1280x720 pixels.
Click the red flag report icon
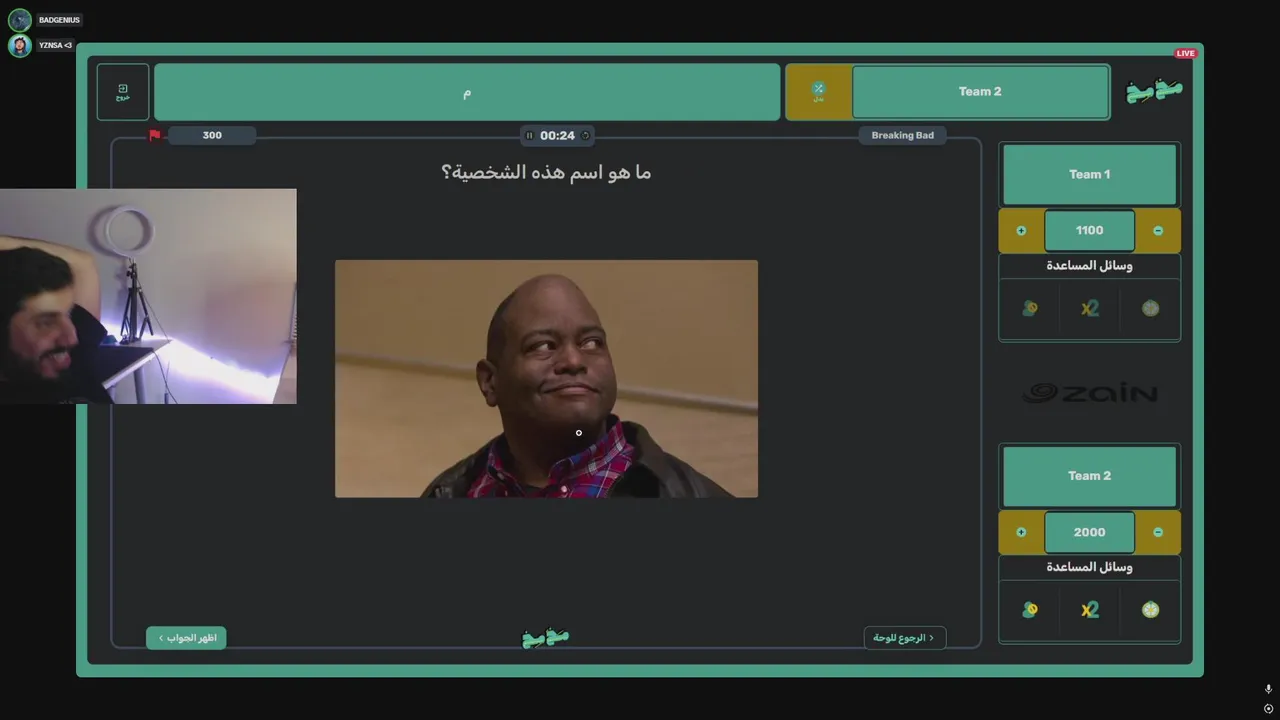(155, 135)
